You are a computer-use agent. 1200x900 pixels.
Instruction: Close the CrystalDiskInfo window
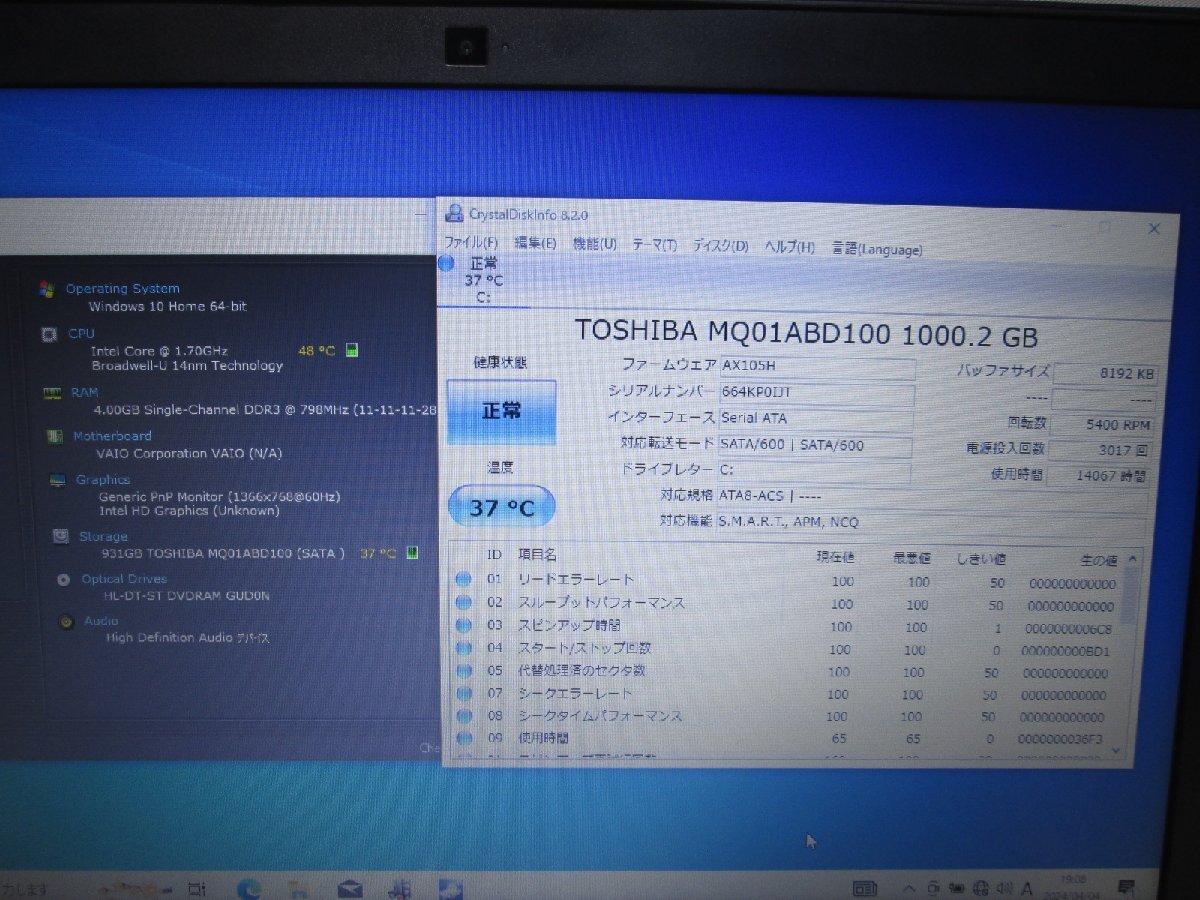(x=1154, y=229)
